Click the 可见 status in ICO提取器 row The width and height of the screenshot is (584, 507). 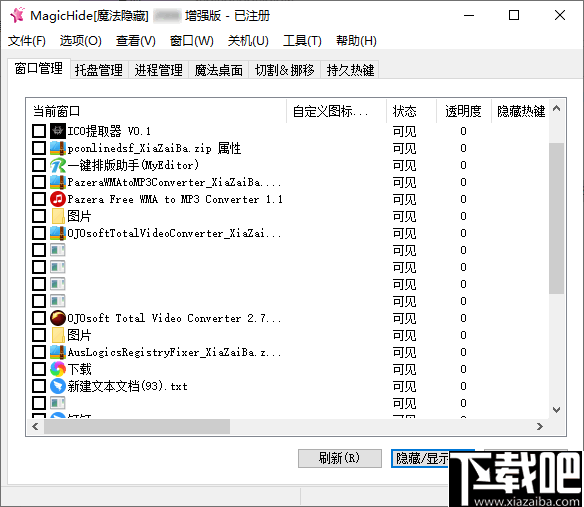(x=404, y=131)
